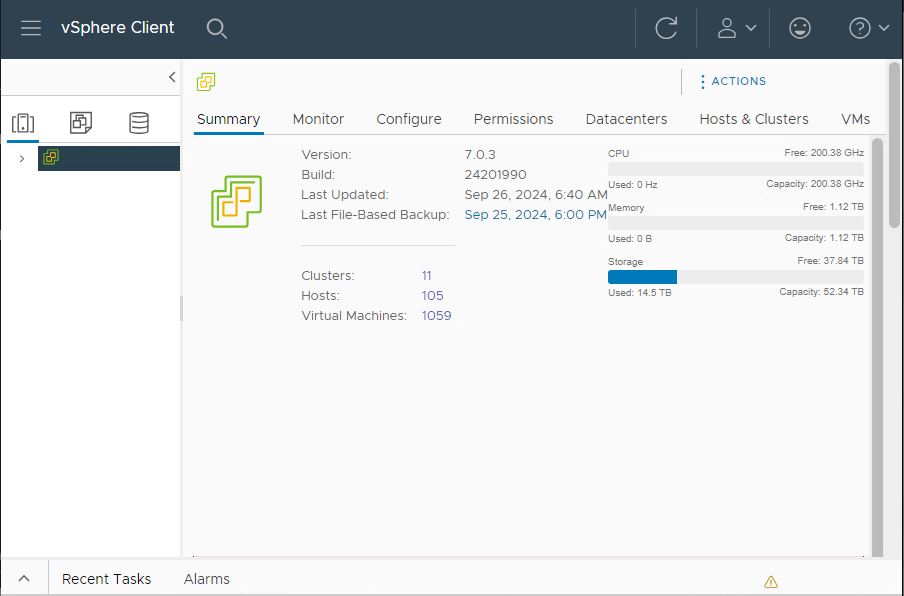Select the vCenter server tree item
This screenshot has width=904, height=596.
tap(109, 158)
